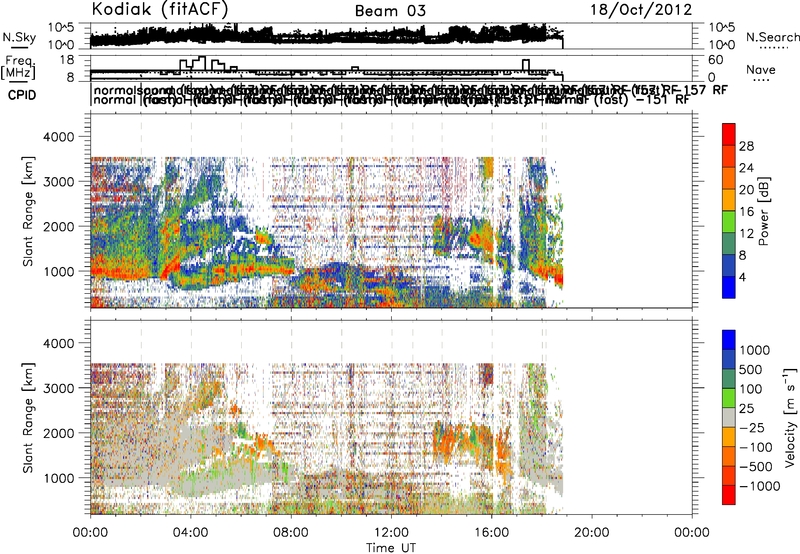800x554 pixels.
Task: Click the '04:00' time axis label
Action: click(x=190, y=533)
